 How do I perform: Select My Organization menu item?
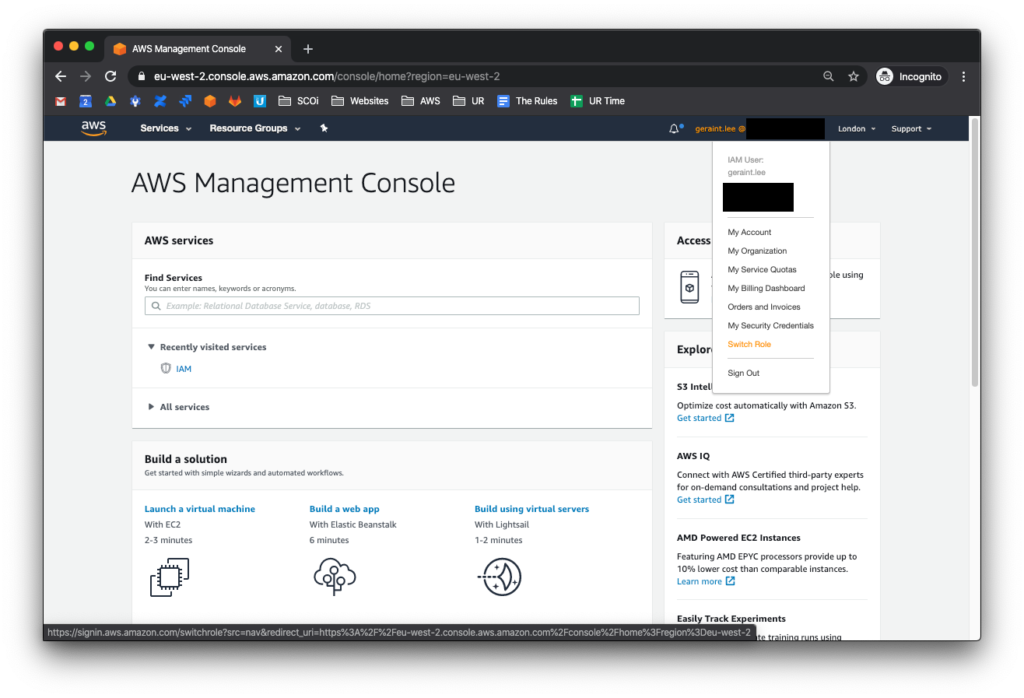click(757, 251)
